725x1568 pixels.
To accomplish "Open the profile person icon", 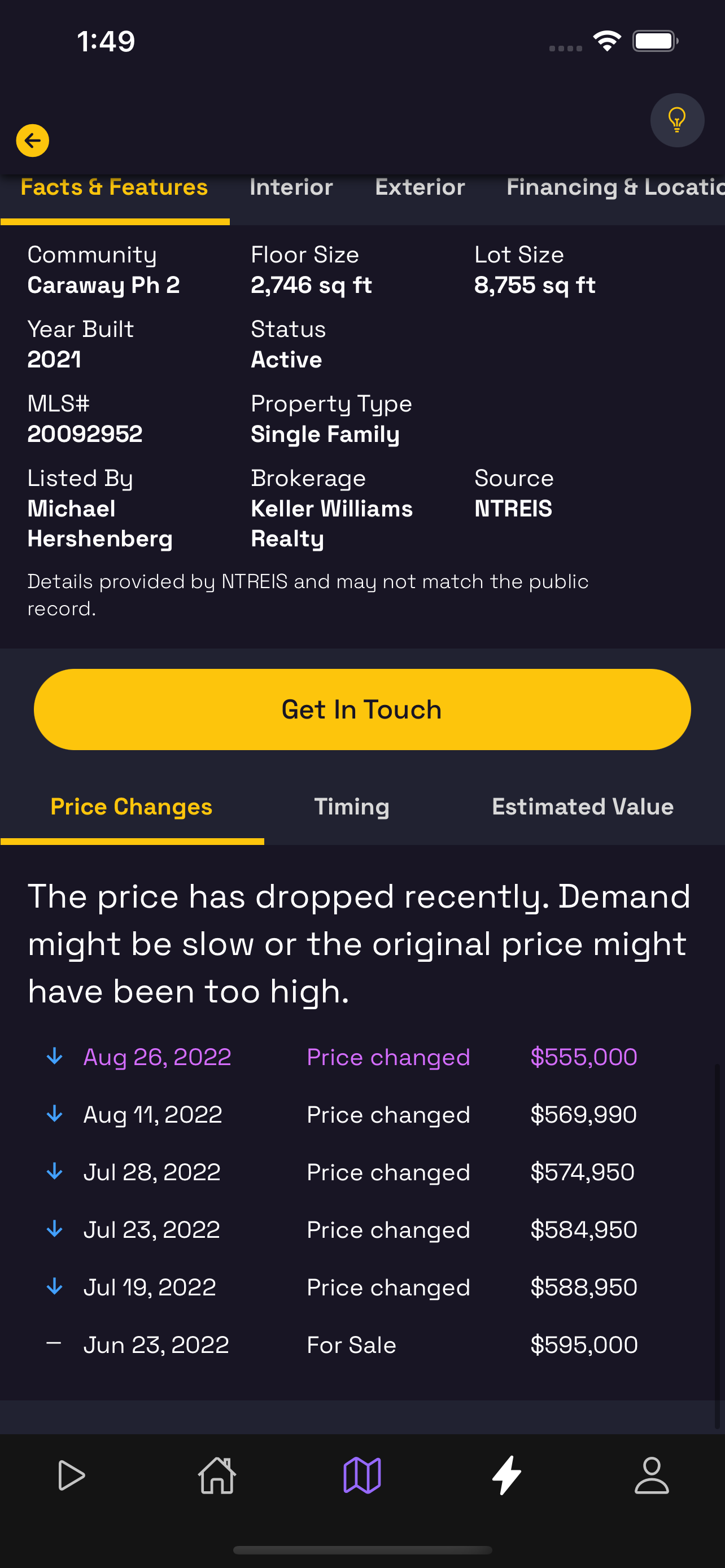I will tap(652, 1475).
